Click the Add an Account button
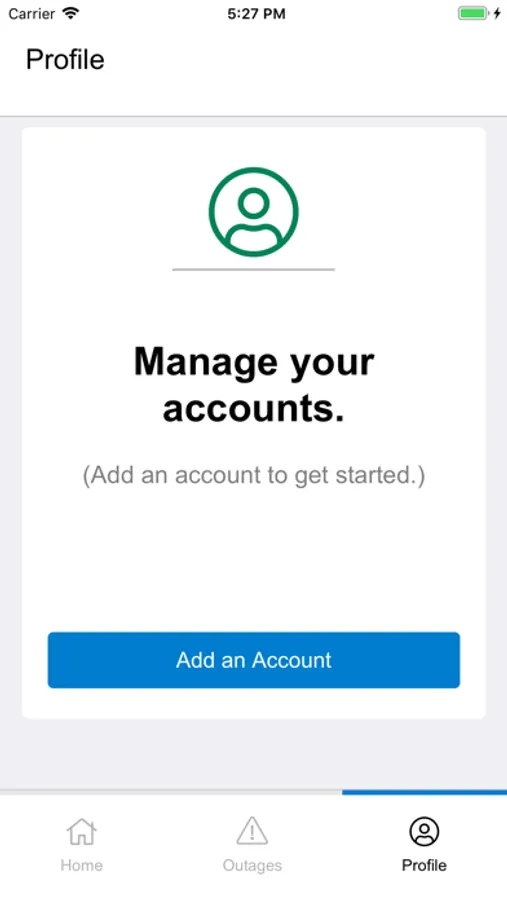This screenshot has width=507, height=900. 254,660
